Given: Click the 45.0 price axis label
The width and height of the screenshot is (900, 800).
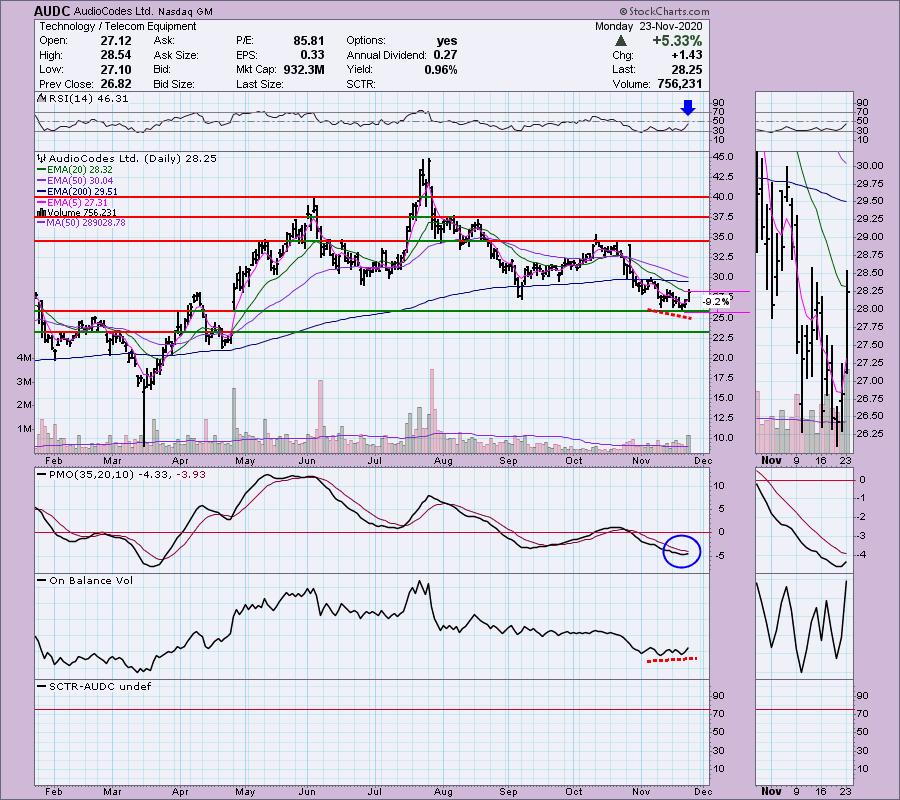Looking at the screenshot, I should (723, 157).
